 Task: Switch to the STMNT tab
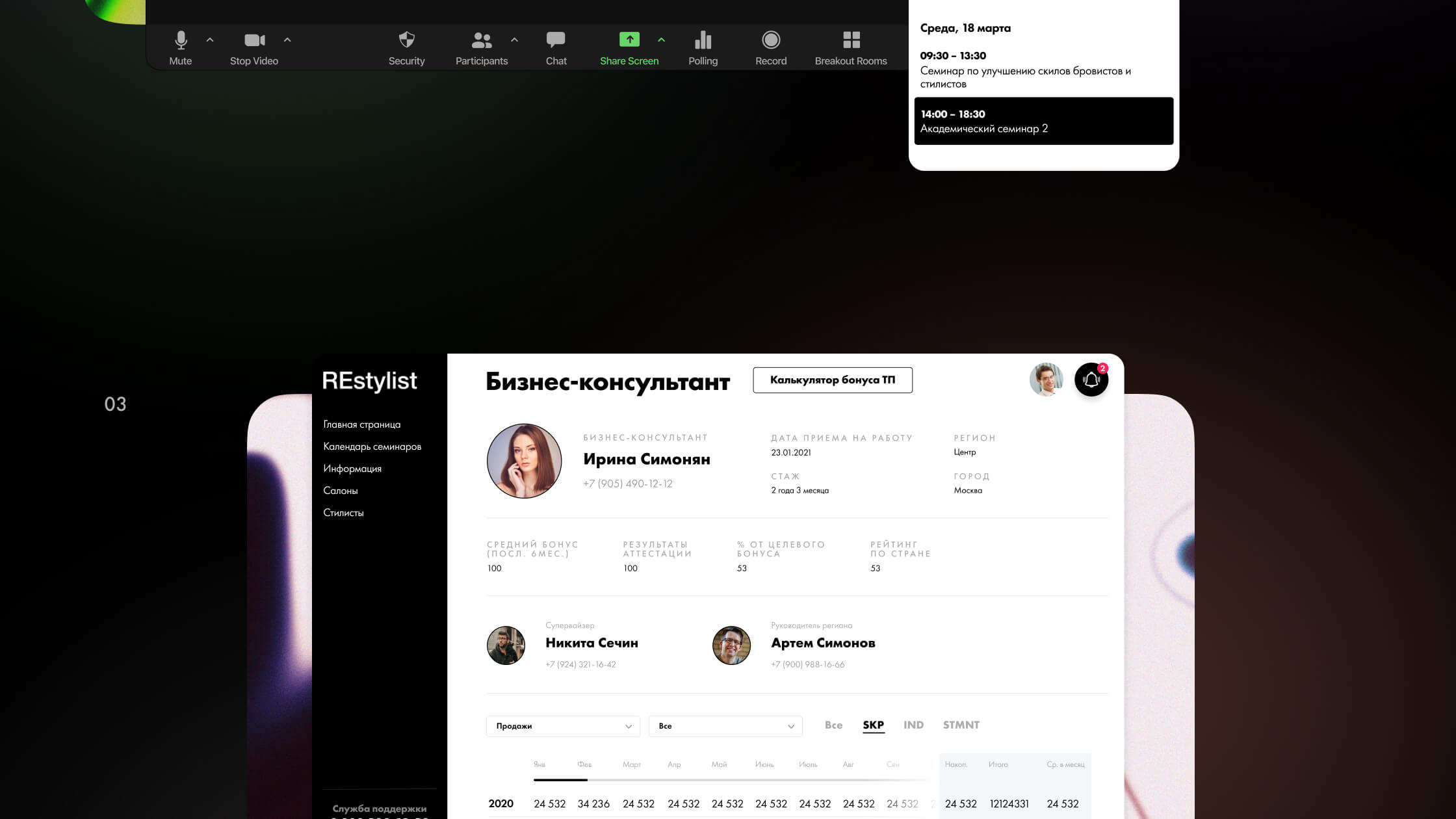click(961, 725)
